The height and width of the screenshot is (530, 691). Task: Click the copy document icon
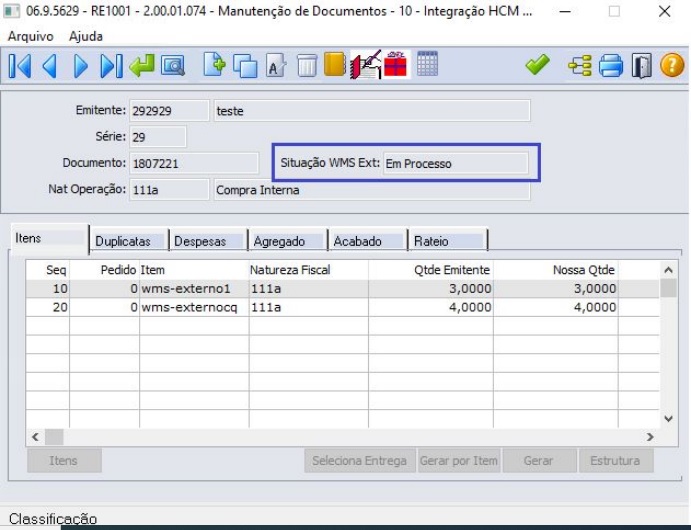pos(245,66)
